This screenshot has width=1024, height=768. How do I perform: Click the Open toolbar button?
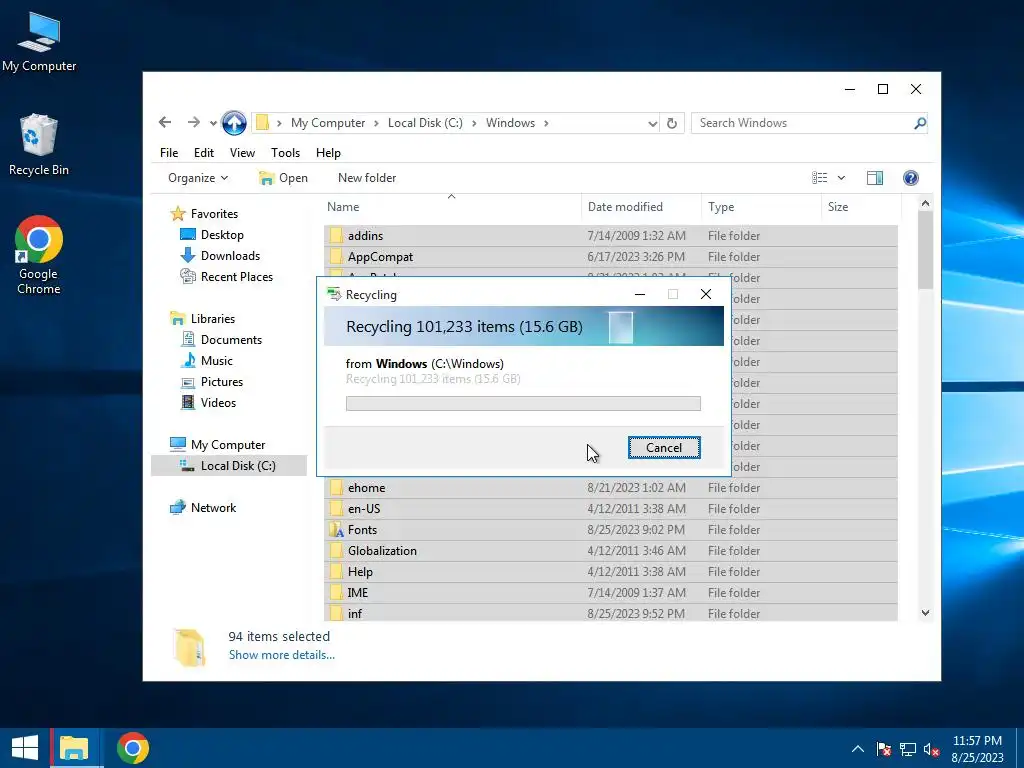point(283,178)
